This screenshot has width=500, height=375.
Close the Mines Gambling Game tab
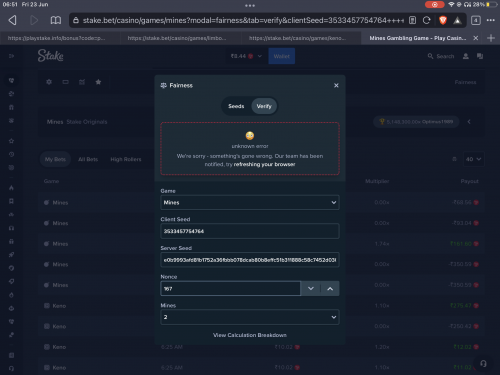coord(476,38)
